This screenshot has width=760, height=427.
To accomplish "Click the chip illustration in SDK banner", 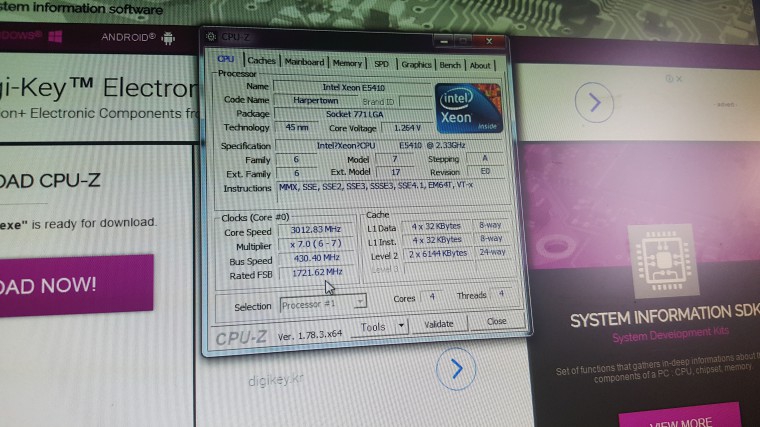I will (x=663, y=260).
